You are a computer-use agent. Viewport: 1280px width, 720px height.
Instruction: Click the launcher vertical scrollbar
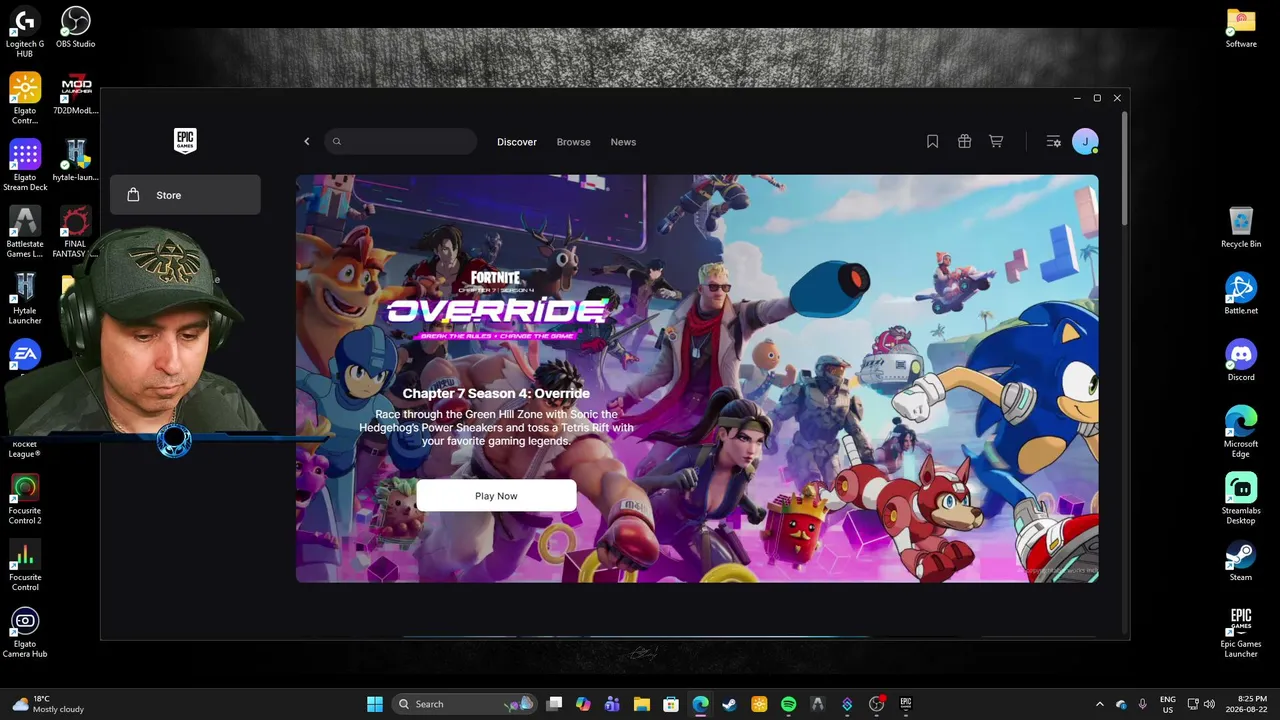tap(1125, 170)
